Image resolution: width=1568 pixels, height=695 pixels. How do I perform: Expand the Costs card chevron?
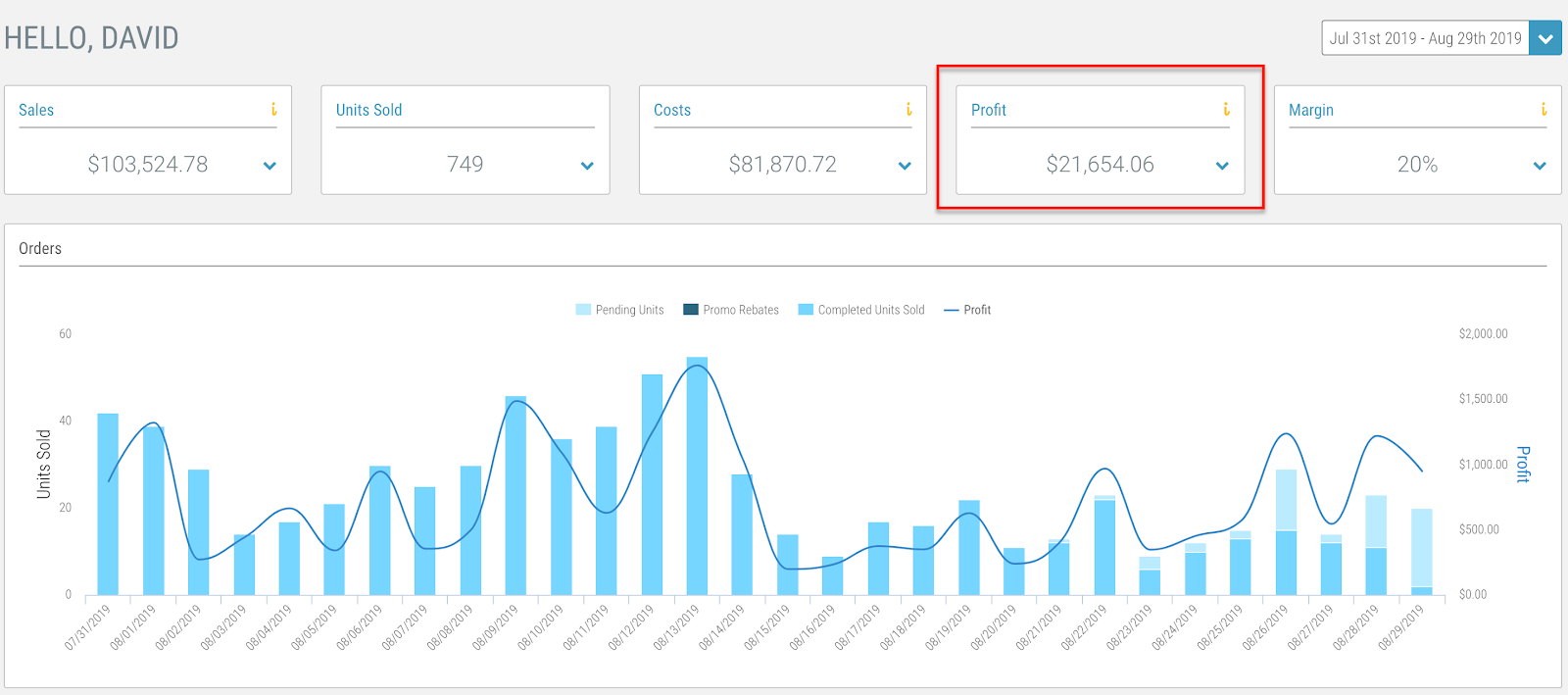click(905, 166)
